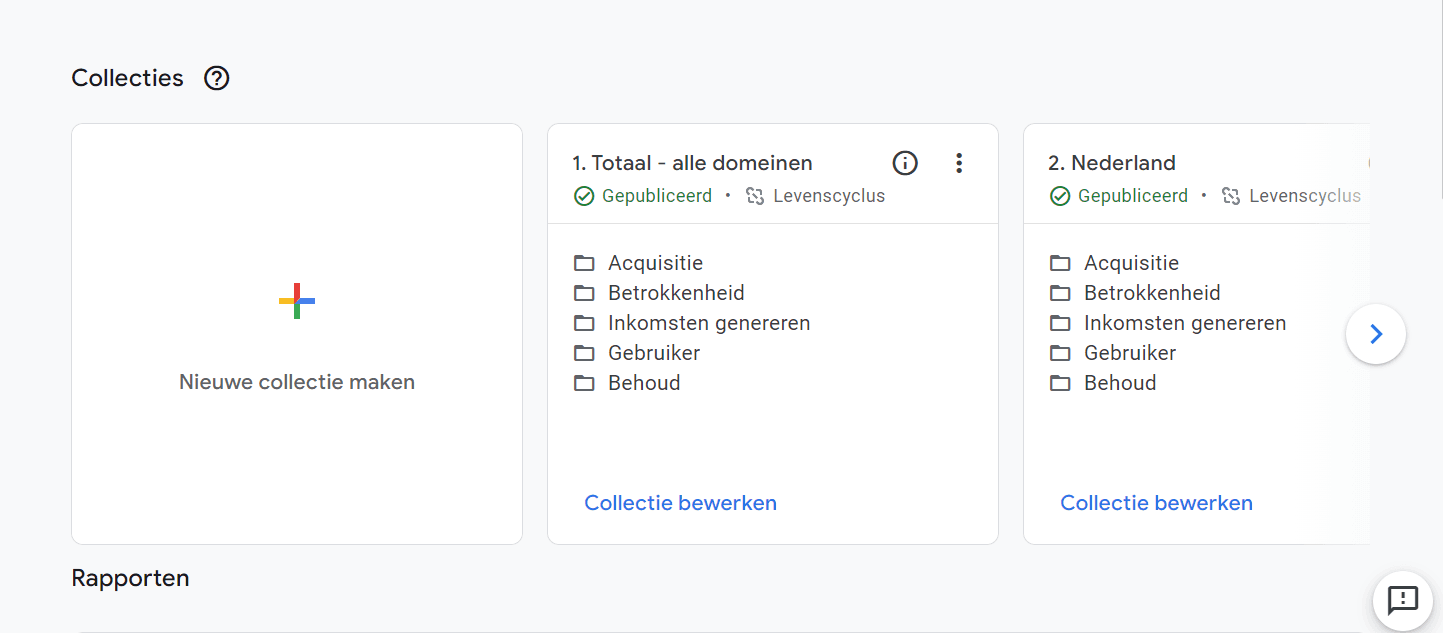Screen dimensions: 1443x633
Task: Click Gepubliceerd status in Totaal card
Action: (657, 196)
